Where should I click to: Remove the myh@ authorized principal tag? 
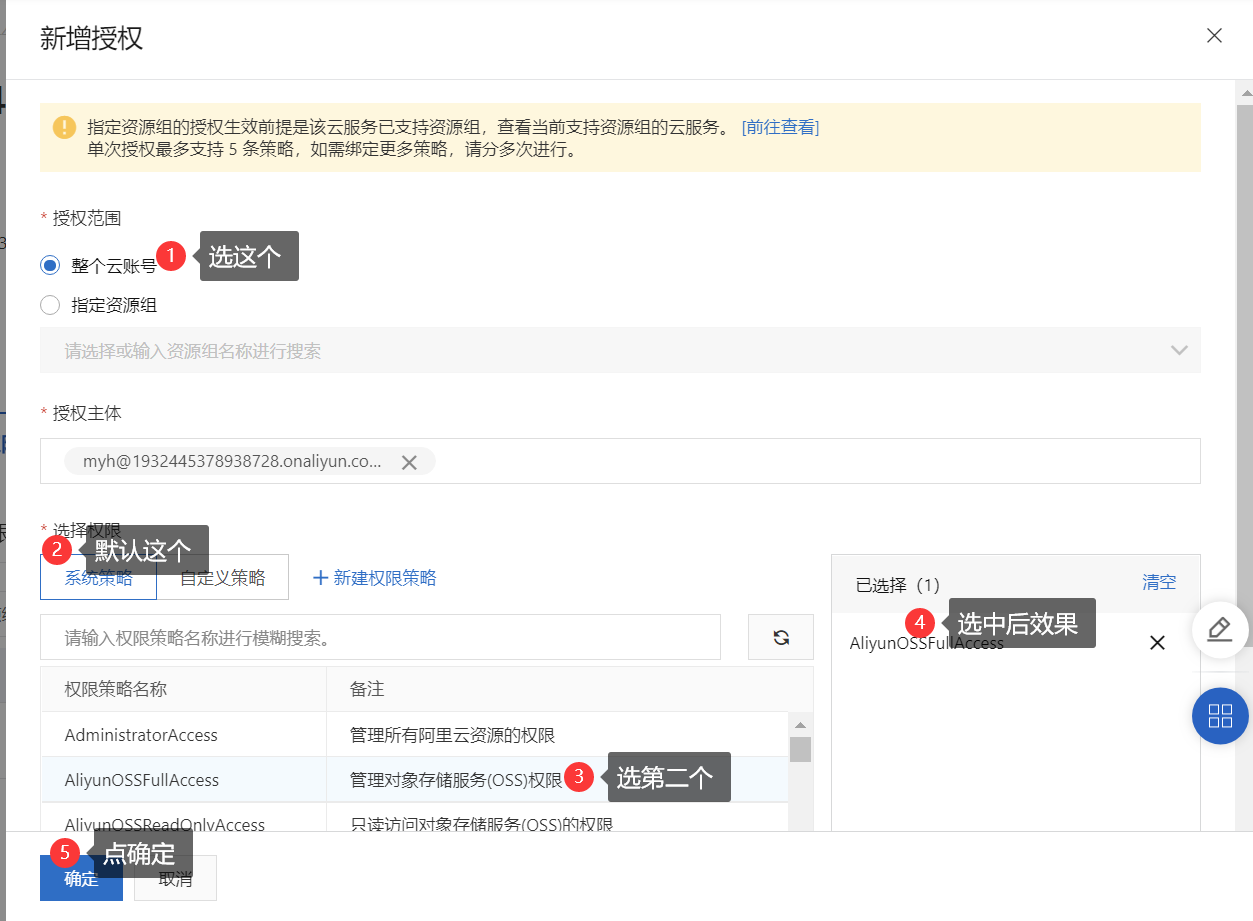point(409,462)
